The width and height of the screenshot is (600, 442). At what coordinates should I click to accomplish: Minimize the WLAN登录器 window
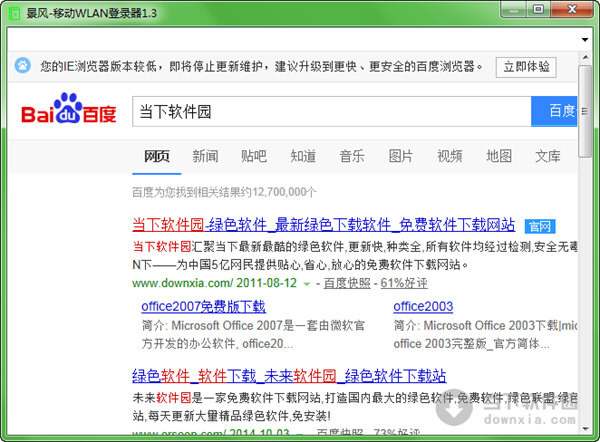[514, 9]
